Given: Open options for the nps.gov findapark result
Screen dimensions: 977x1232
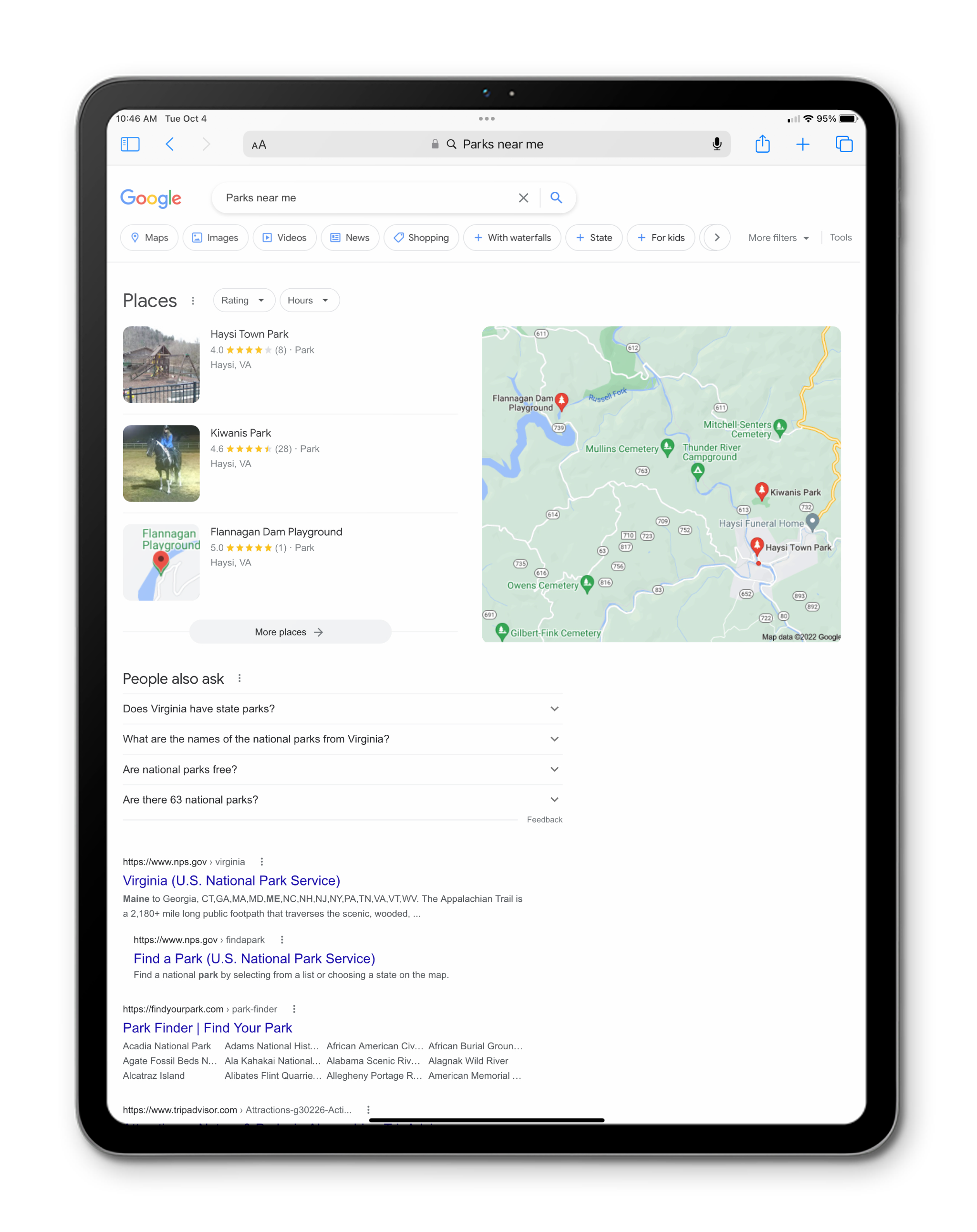Looking at the screenshot, I should [281, 940].
